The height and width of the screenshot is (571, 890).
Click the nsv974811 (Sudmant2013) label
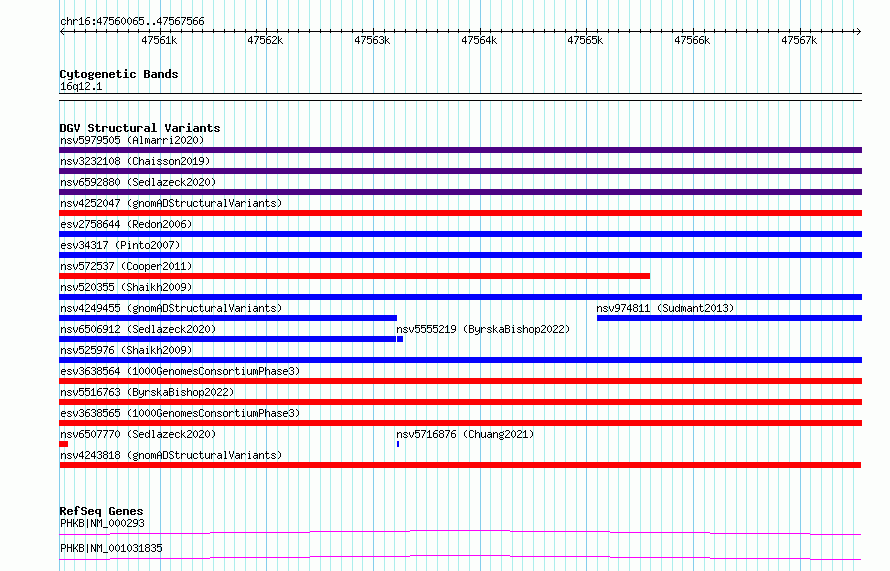pyautogui.click(x=665, y=308)
